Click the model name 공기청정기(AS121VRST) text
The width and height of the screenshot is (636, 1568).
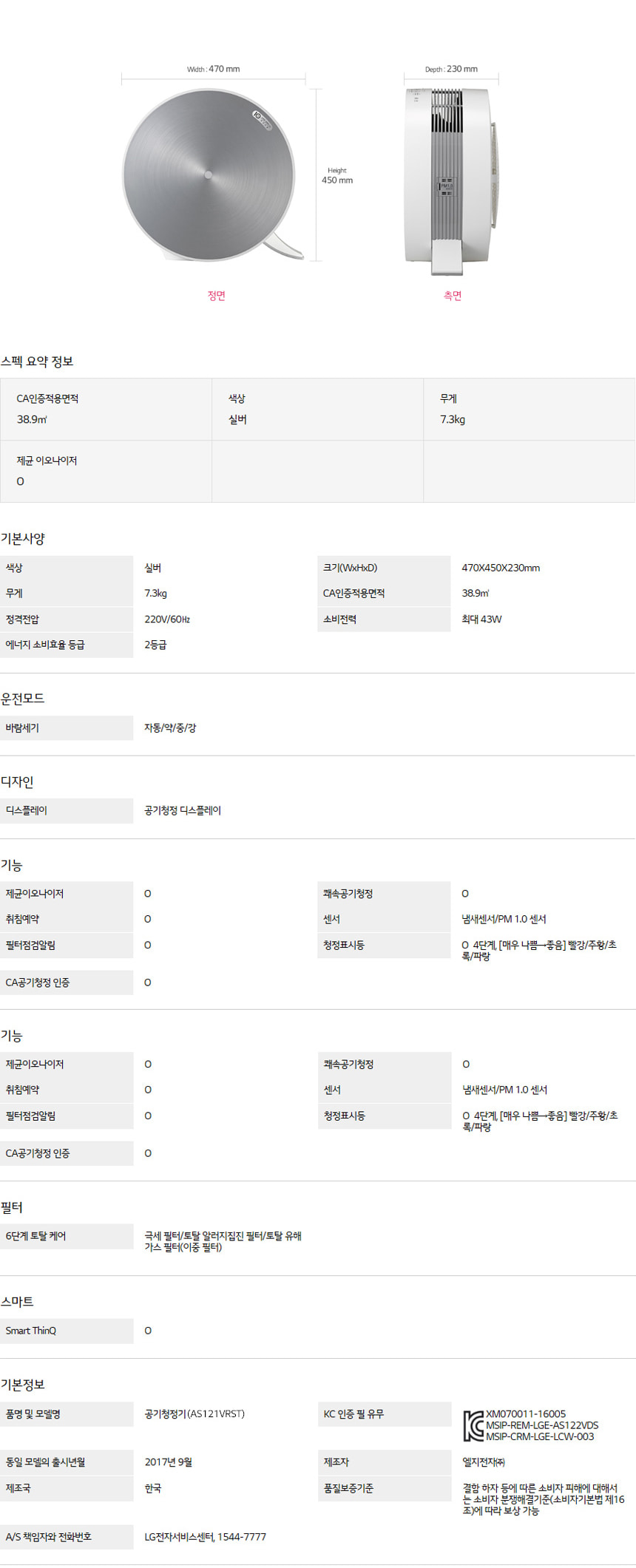point(194,1413)
